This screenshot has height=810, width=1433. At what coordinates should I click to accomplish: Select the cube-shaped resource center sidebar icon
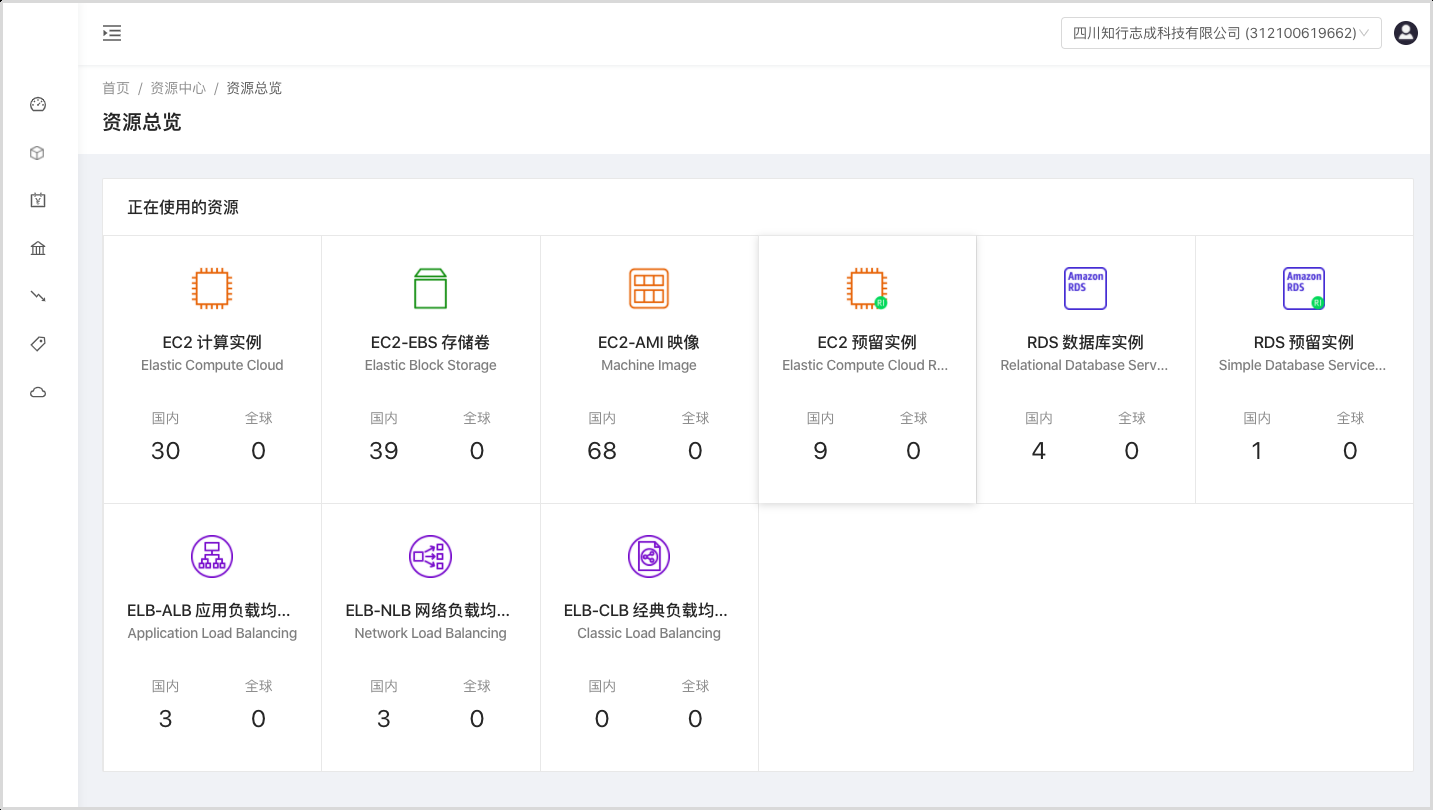point(37,152)
